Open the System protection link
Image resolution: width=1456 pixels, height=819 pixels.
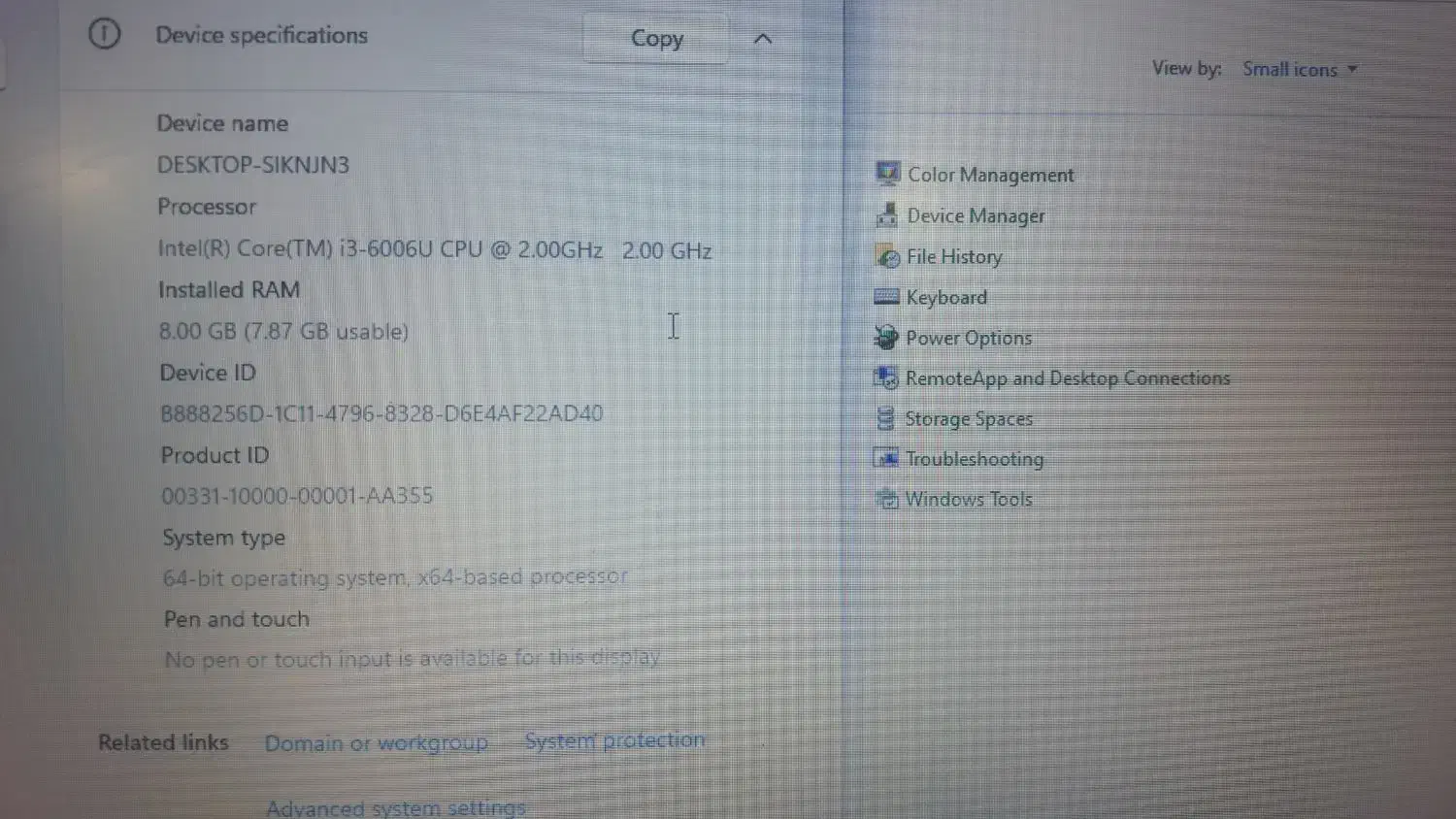point(615,740)
